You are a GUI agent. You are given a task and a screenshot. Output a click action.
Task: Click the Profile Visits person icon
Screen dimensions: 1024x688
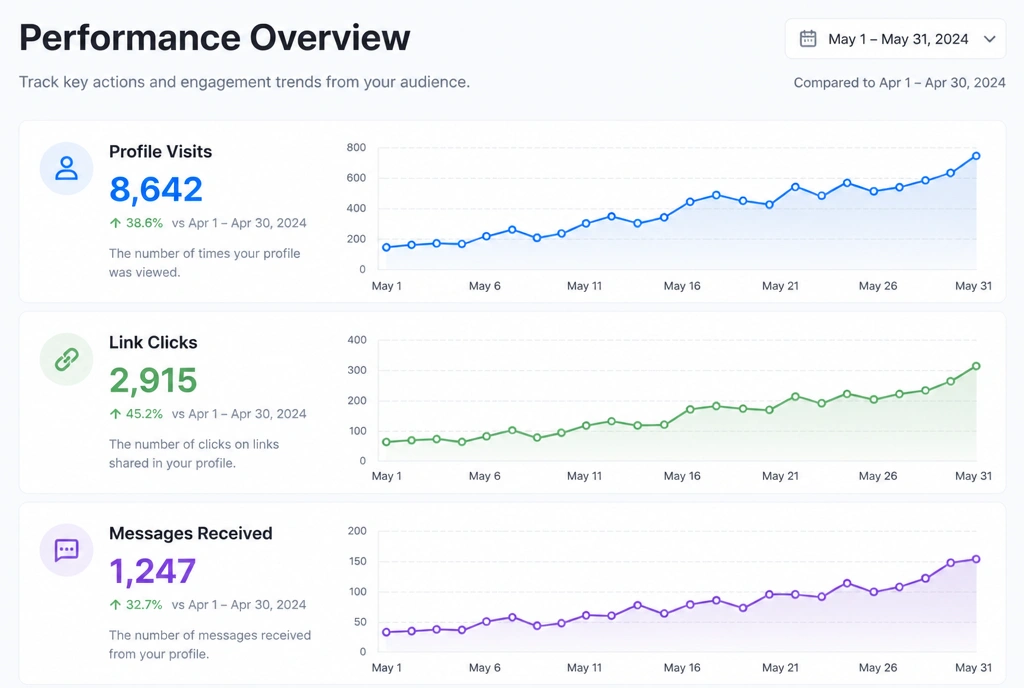[x=67, y=168]
